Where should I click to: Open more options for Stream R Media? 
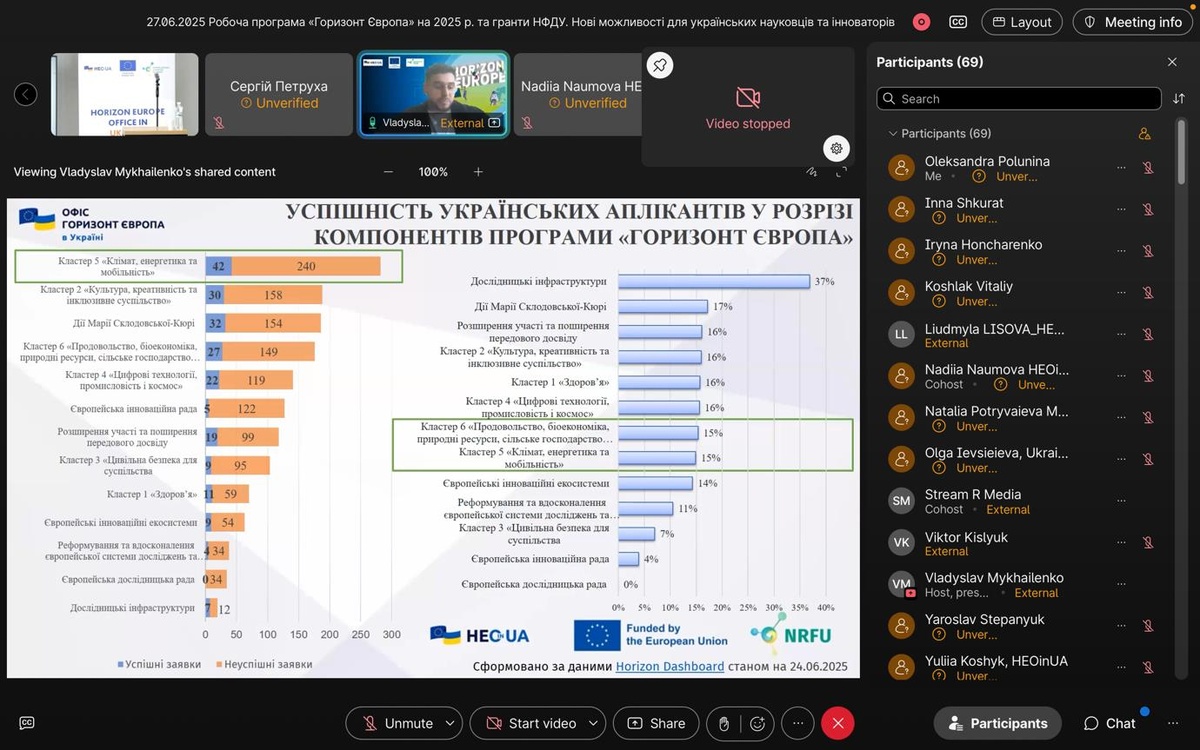point(1121,501)
